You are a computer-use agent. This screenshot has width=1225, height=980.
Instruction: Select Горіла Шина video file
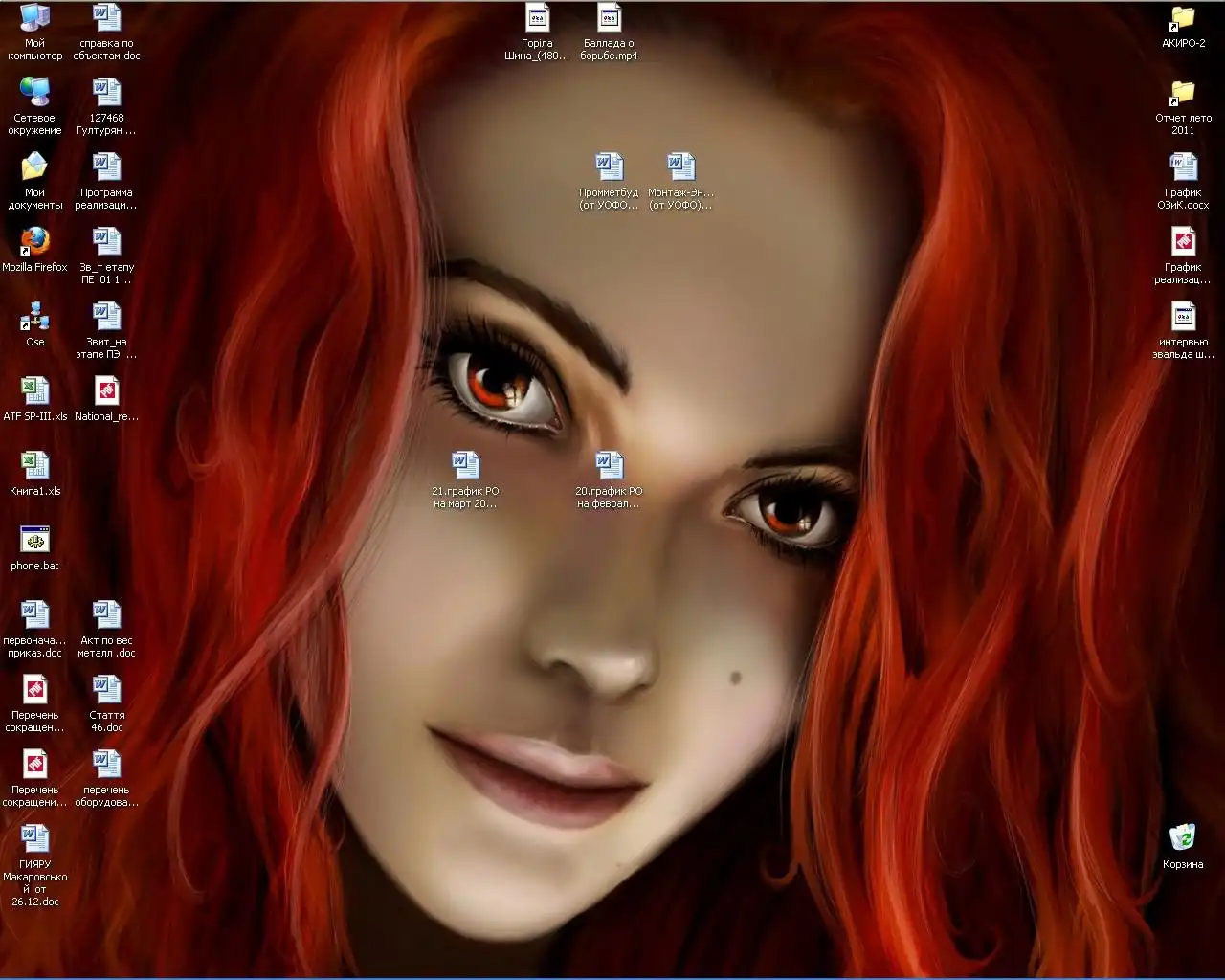tap(537, 32)
